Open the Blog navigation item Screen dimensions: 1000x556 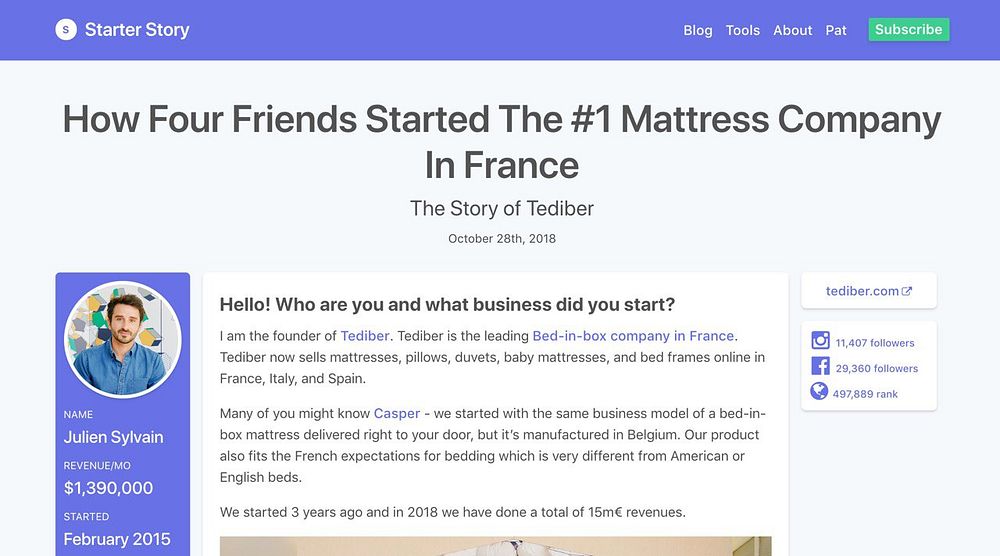pyautogui.click(x=698, y=30)
